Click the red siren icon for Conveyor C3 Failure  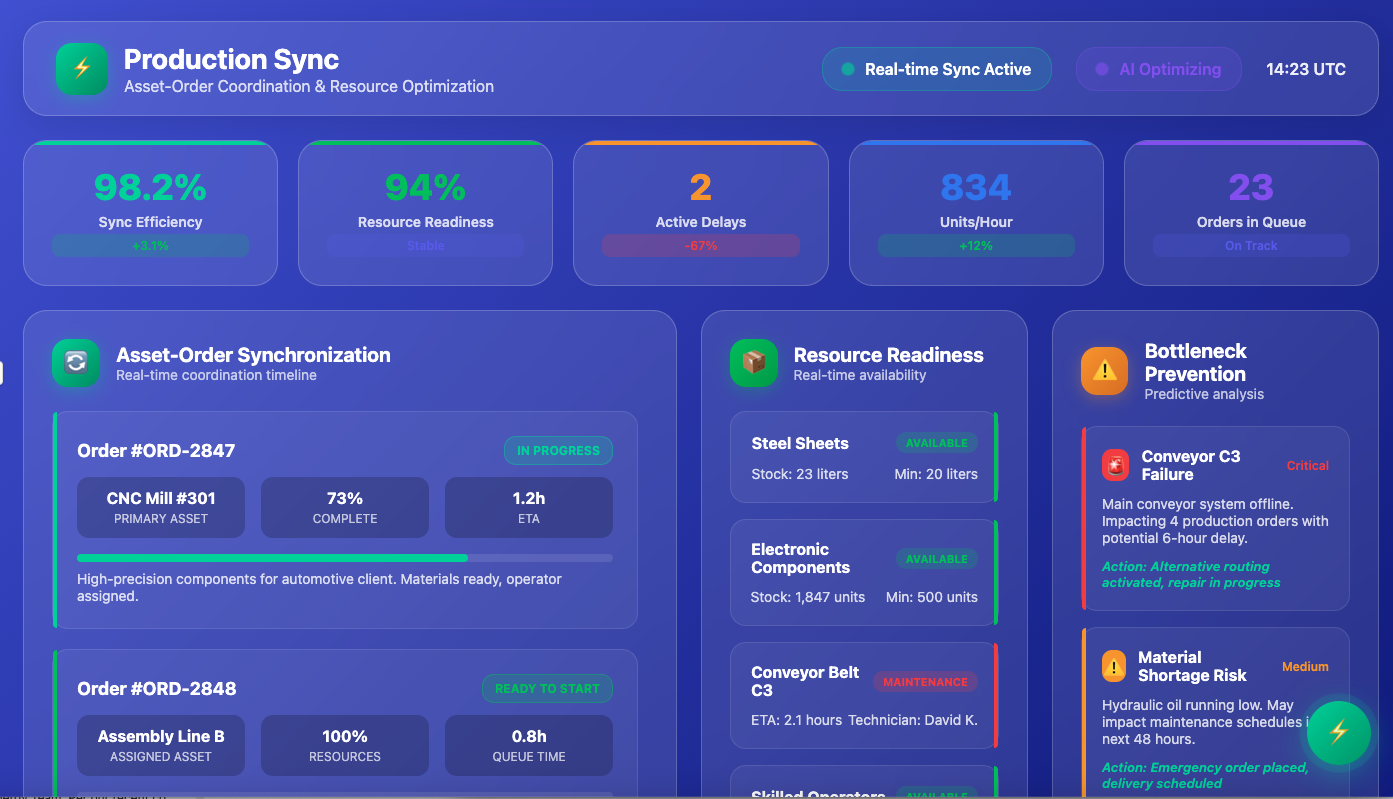[1115, 465]
